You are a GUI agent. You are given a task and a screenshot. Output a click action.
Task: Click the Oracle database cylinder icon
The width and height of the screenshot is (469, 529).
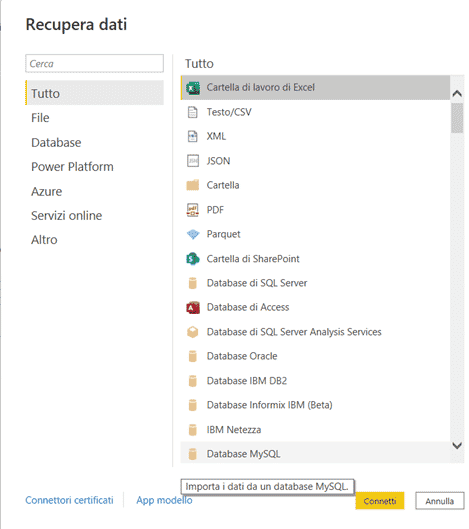pos(193,356)
